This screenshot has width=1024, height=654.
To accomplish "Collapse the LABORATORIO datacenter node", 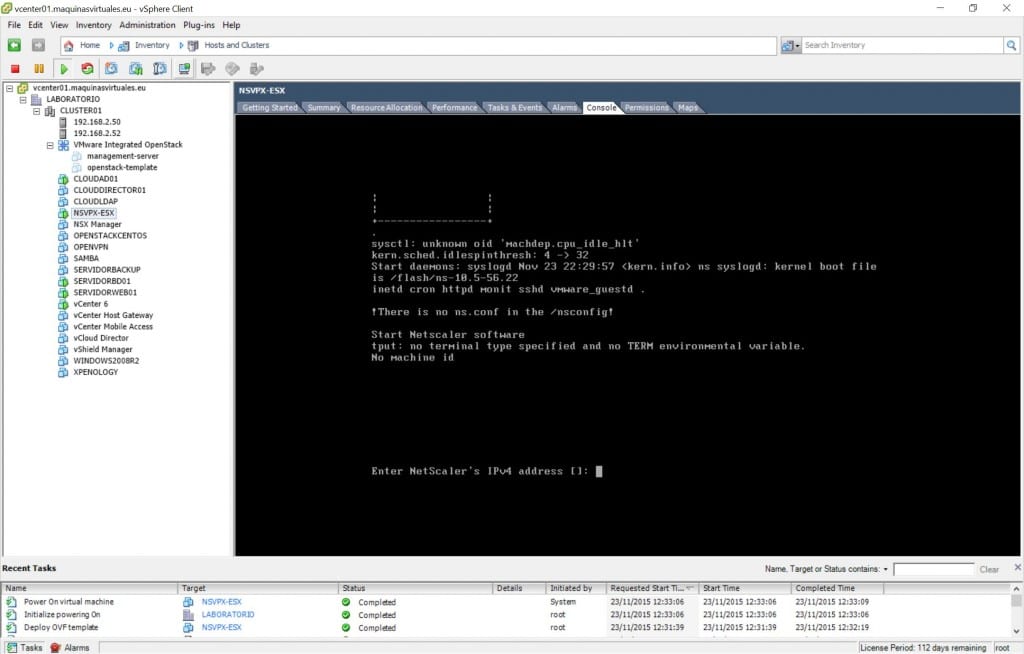I will (23, 100).
